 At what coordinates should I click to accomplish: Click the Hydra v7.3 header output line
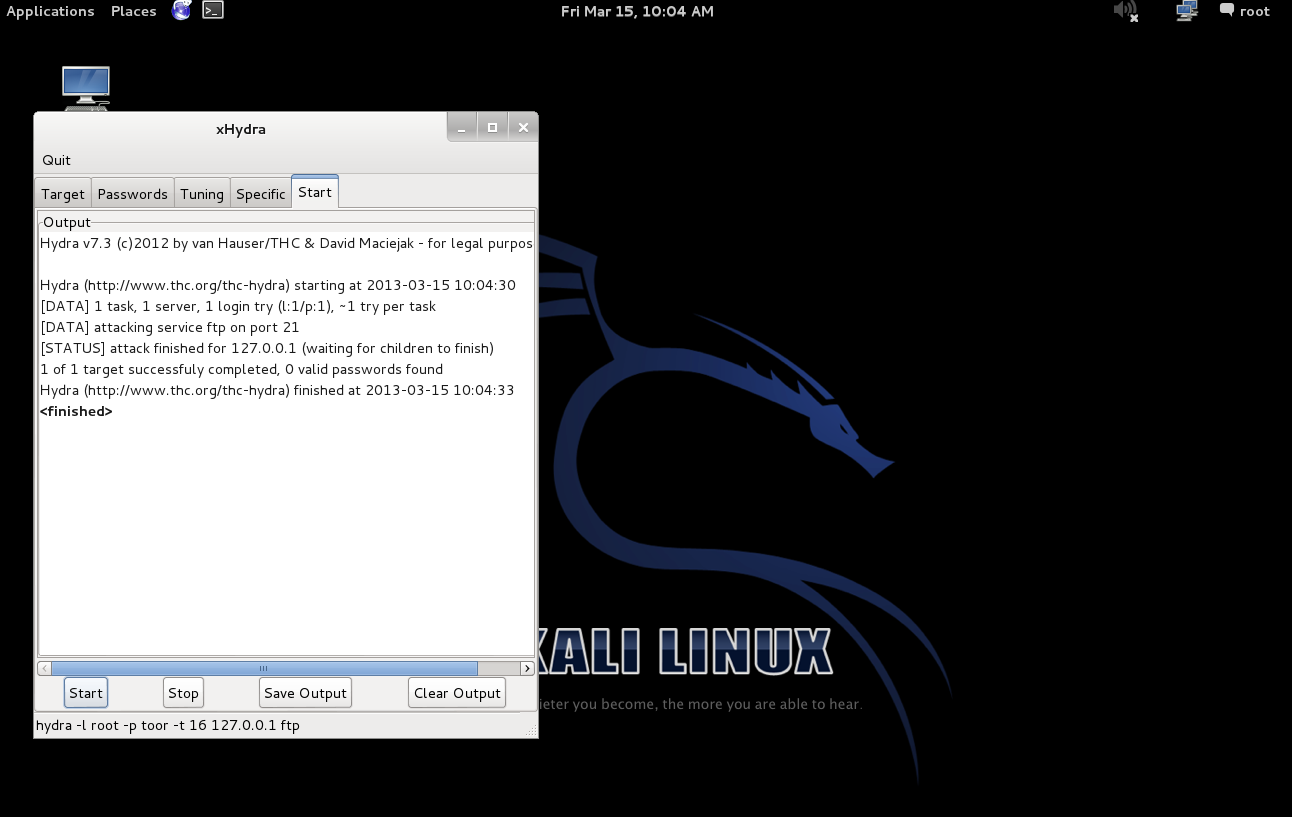pos(286,243)
